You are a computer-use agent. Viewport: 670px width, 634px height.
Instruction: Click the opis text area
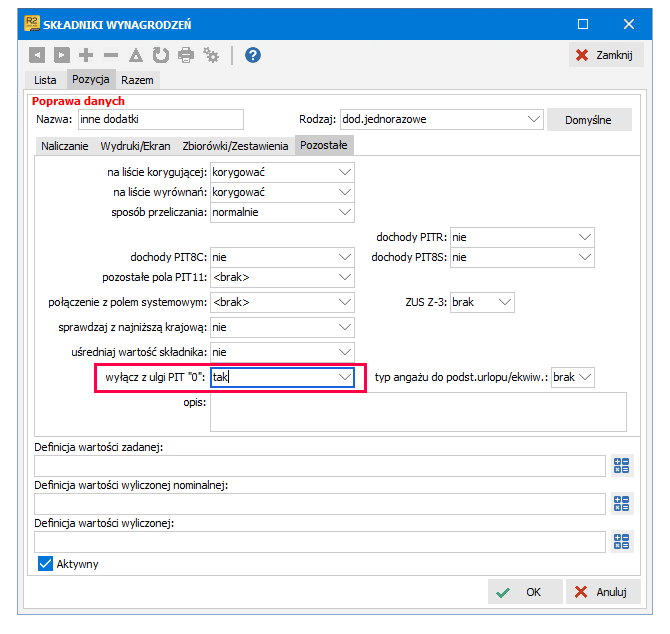418,412
